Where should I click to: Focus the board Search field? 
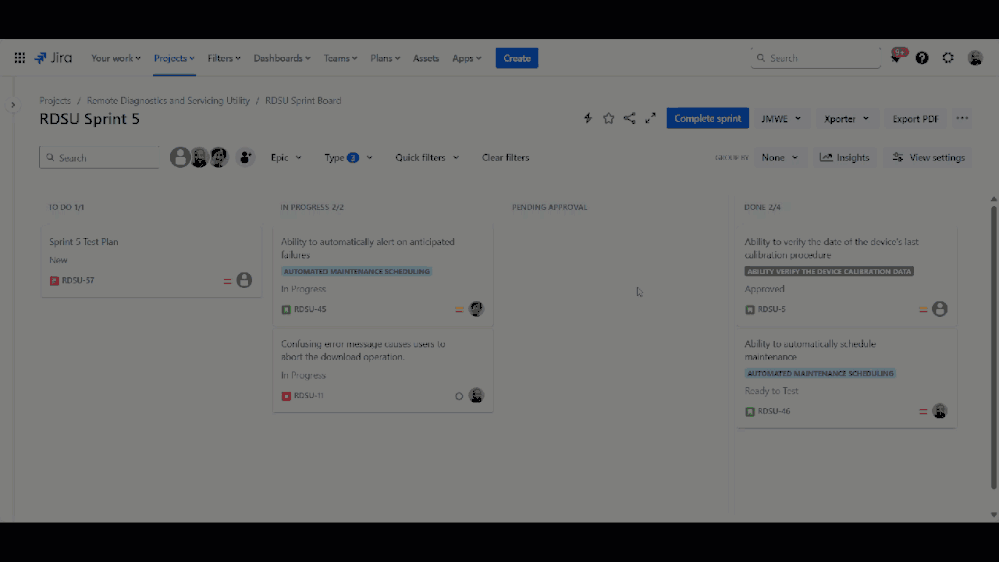[x=99, y=157]
